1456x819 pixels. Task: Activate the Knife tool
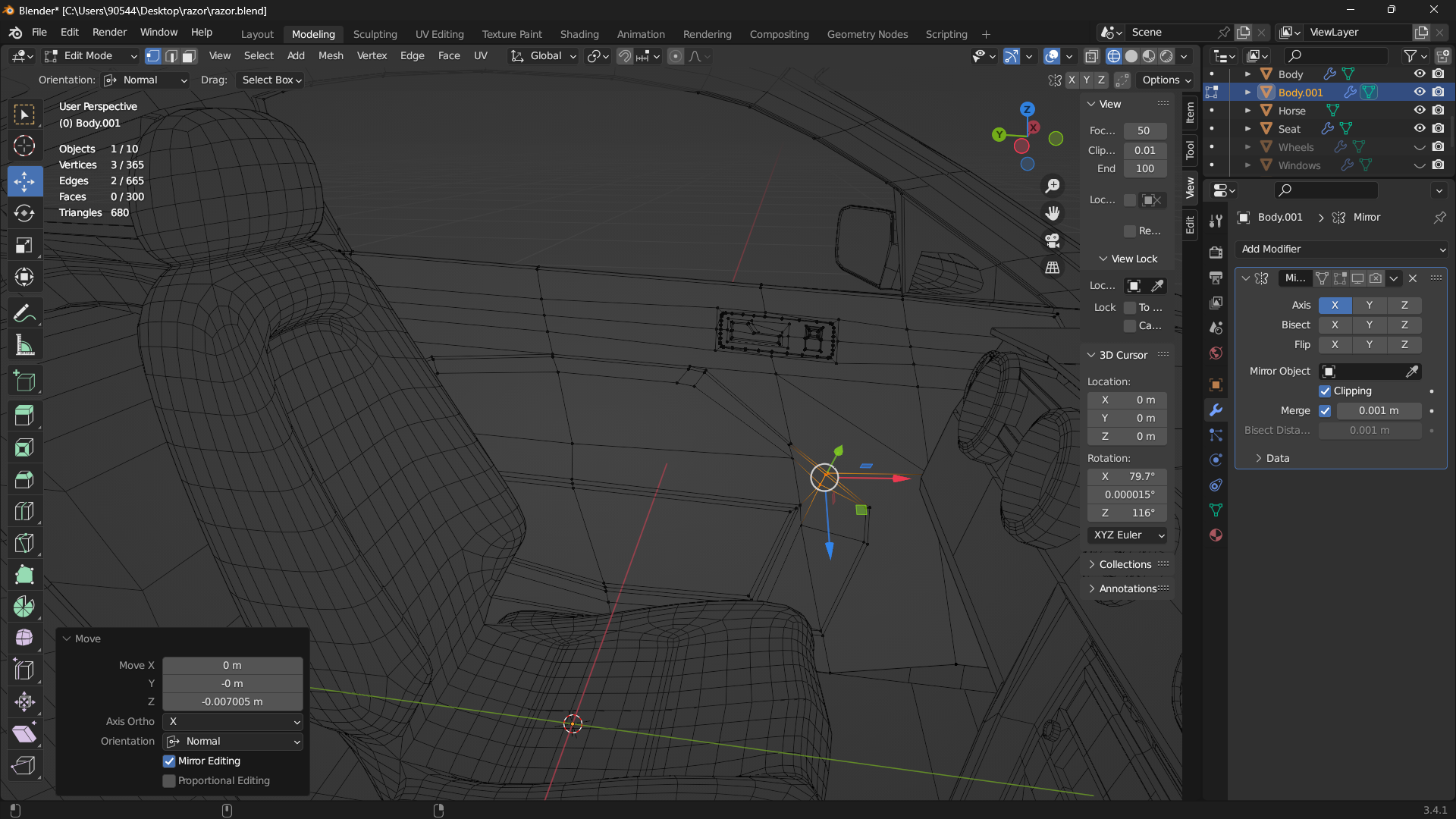click(24, 543)
